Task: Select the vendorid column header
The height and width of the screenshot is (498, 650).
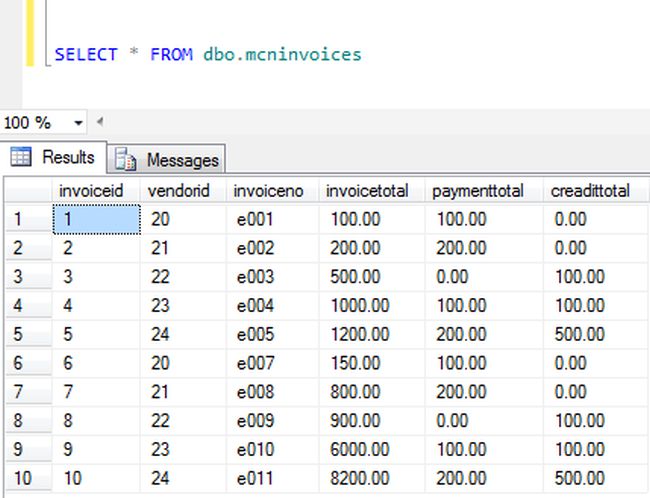Action: [179, 191]
